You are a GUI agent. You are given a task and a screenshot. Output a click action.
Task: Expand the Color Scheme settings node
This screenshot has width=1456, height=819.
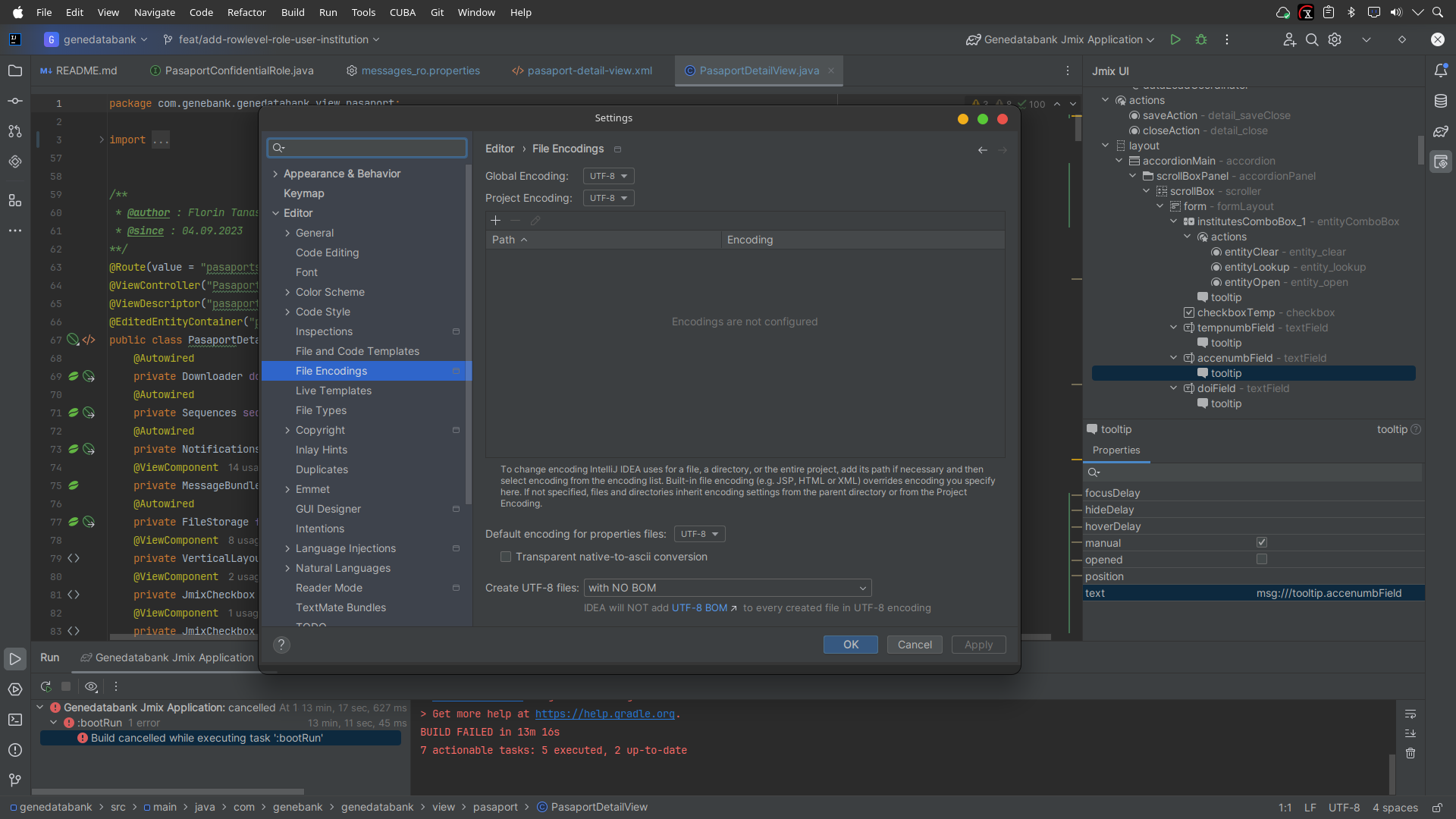287,292
